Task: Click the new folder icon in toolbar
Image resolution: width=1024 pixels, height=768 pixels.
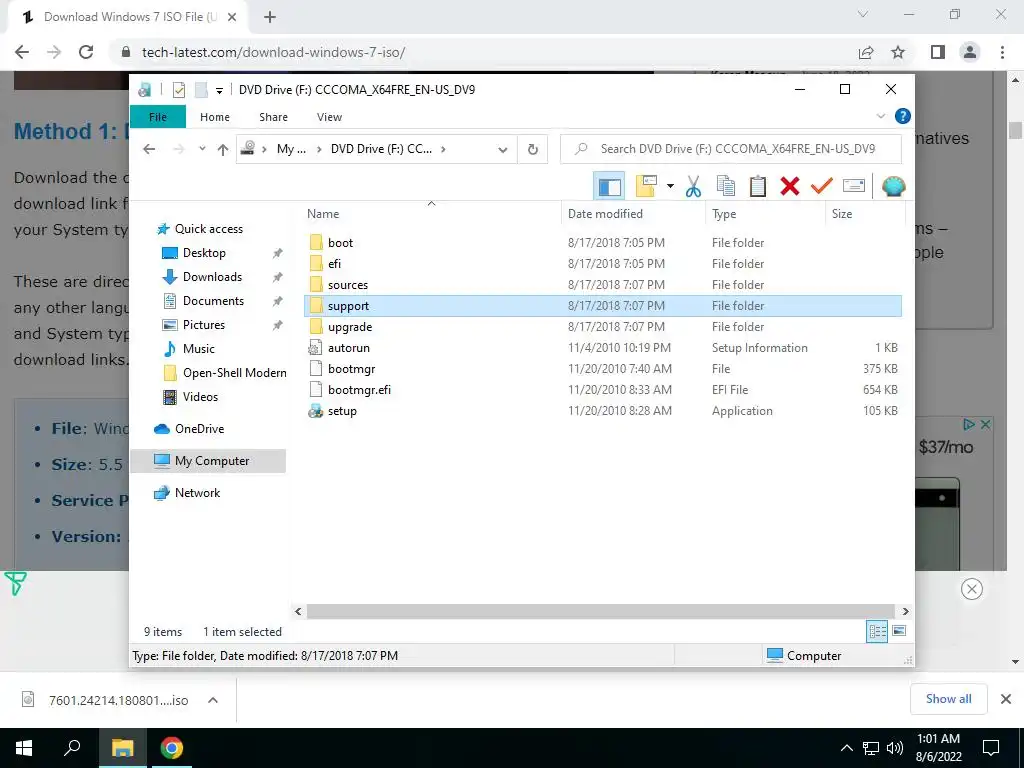Action: (x=646, y=187)
